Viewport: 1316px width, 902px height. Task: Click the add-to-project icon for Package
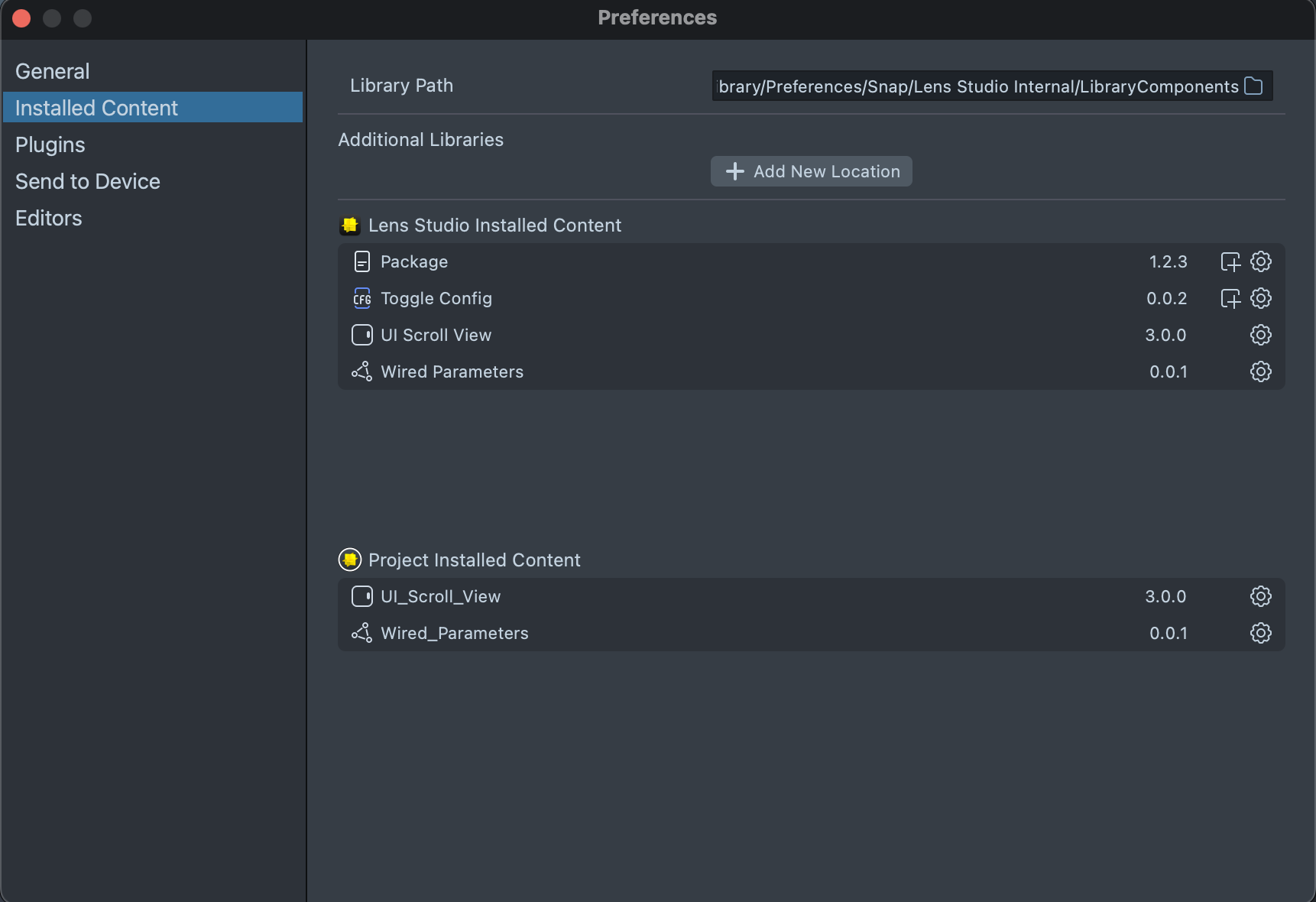pyautogui.click(x=1230, y=261)
